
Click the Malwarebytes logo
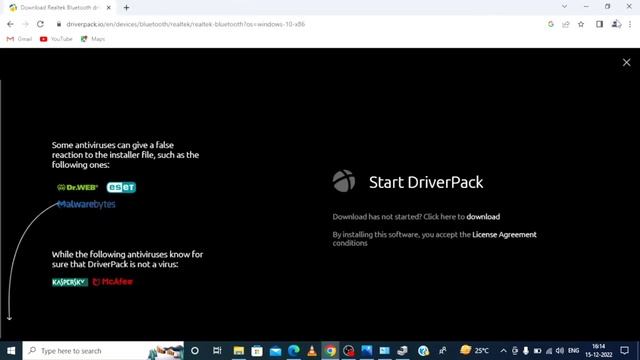(x=86, y=204)
